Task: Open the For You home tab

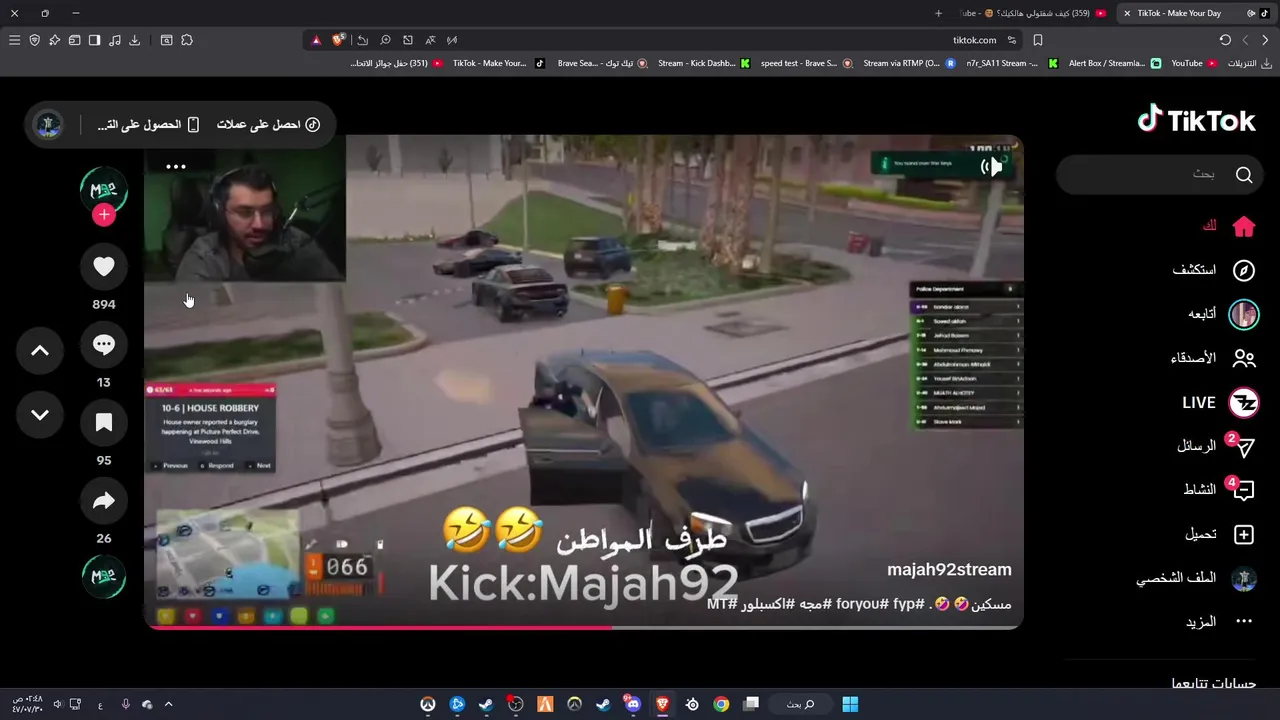Action: [x=1229, y=227]
